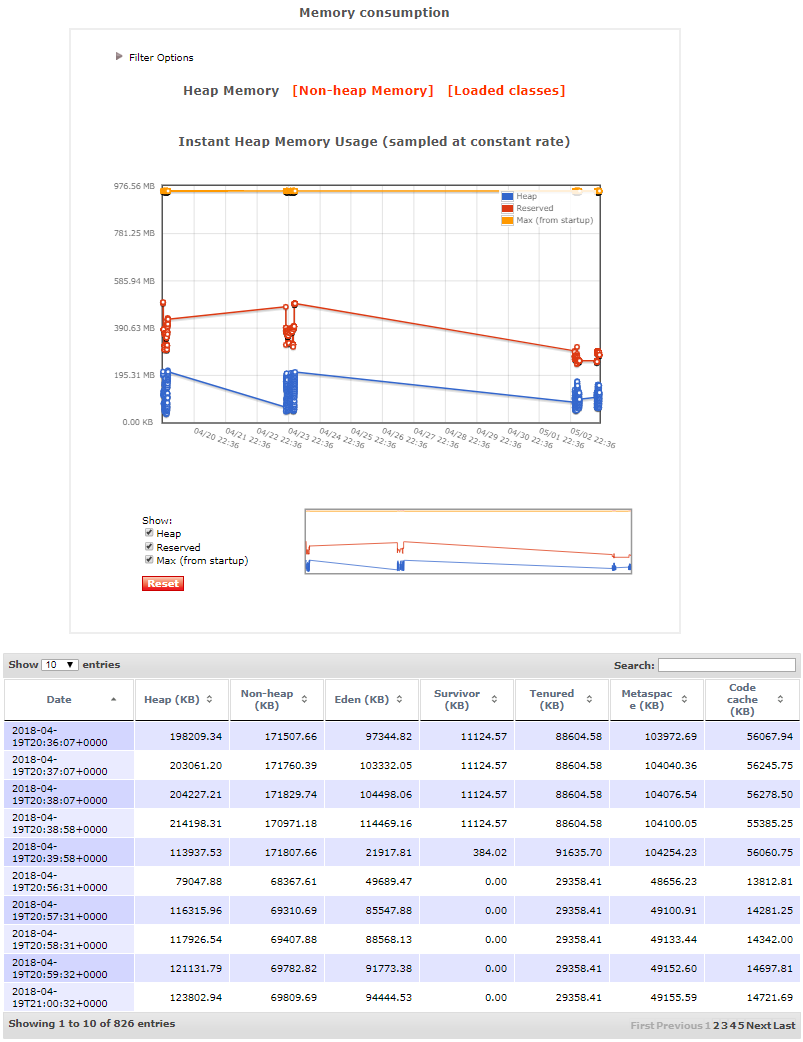This screenshot has width=803, height=1042.
Task: Click heap value 214198.31
Action: [x=195, y=823]
